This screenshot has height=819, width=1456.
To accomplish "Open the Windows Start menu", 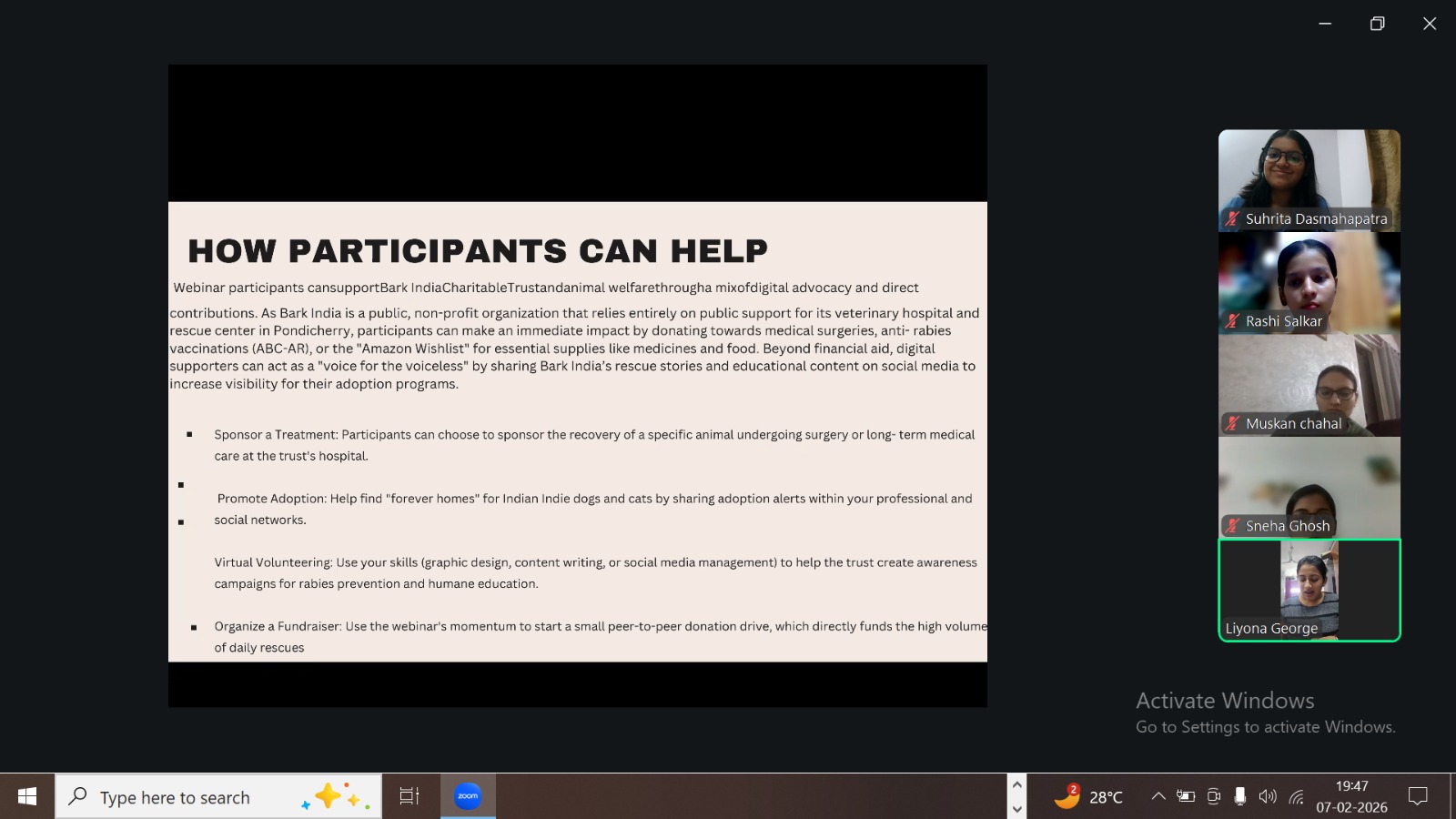I will [x=27, y=797].
